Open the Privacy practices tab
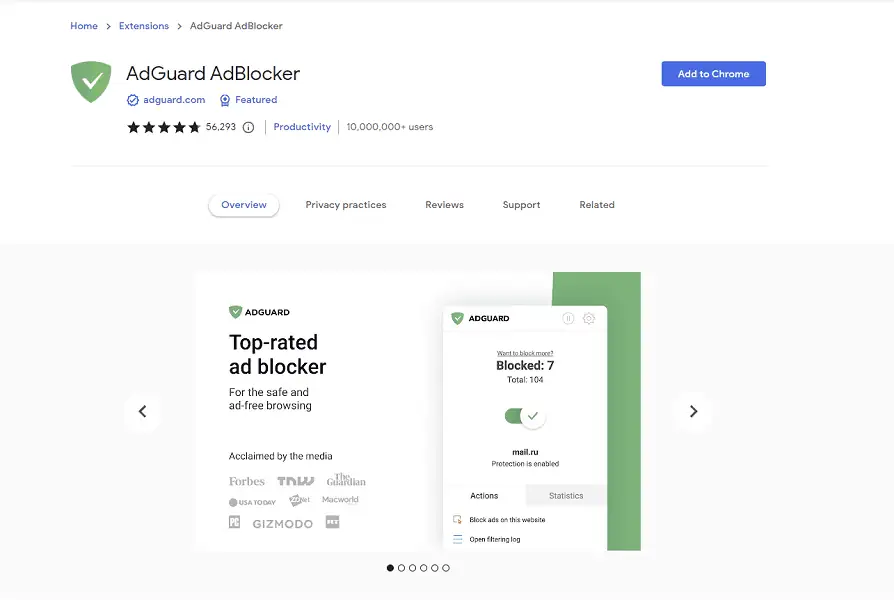Image resolution: width=894 pixels, height=600 pixels. coord(345,205)
